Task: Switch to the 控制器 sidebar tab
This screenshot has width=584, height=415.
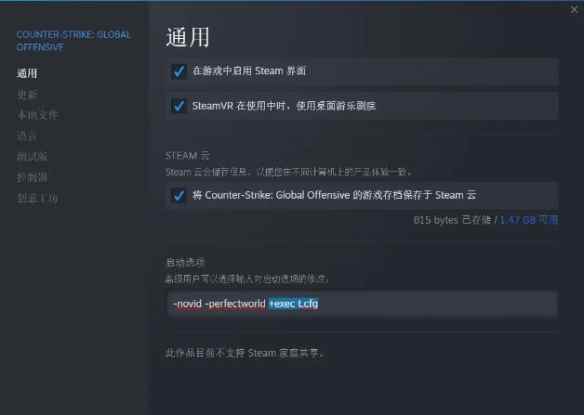Action: click(x=32, y=177)
